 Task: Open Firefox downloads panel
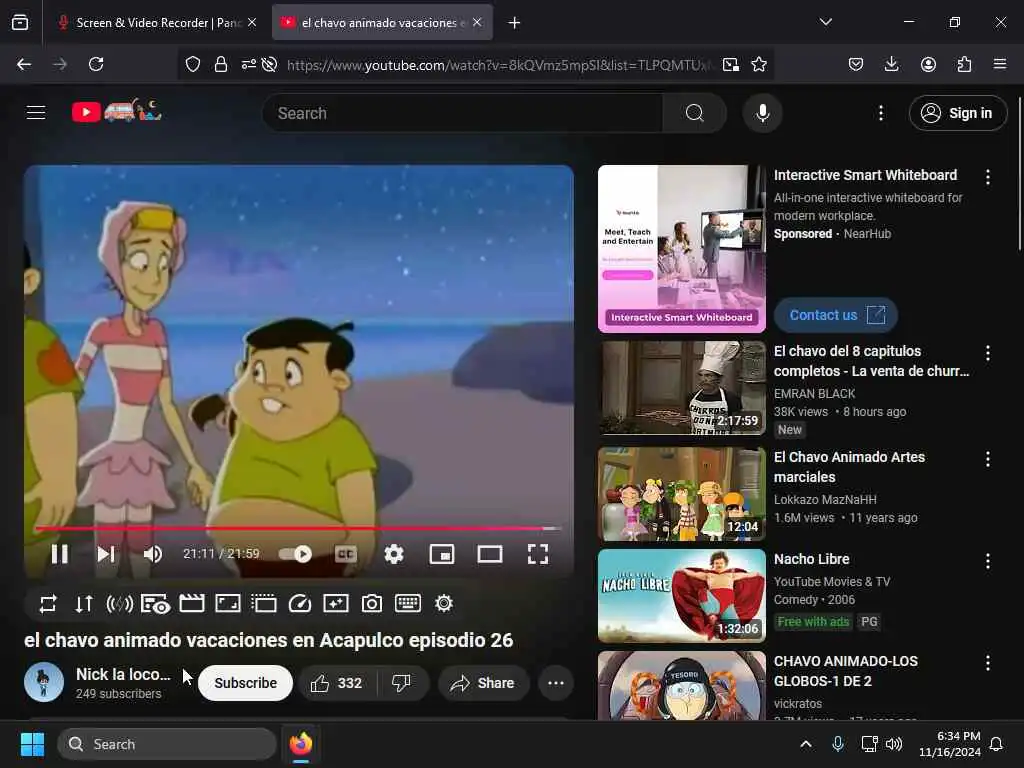(891, 64)
